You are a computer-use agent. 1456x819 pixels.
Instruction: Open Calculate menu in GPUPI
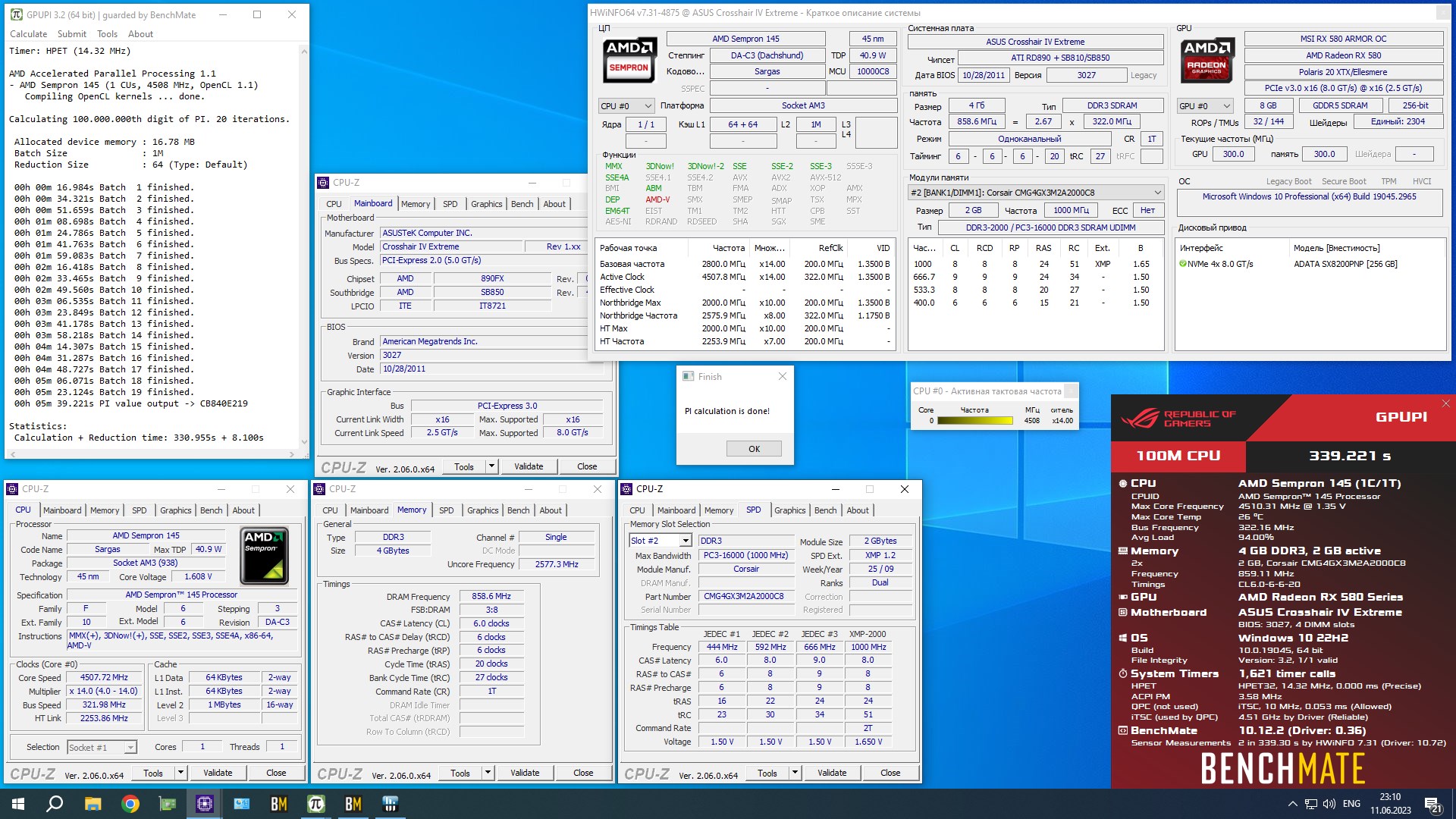pos(28,34)
